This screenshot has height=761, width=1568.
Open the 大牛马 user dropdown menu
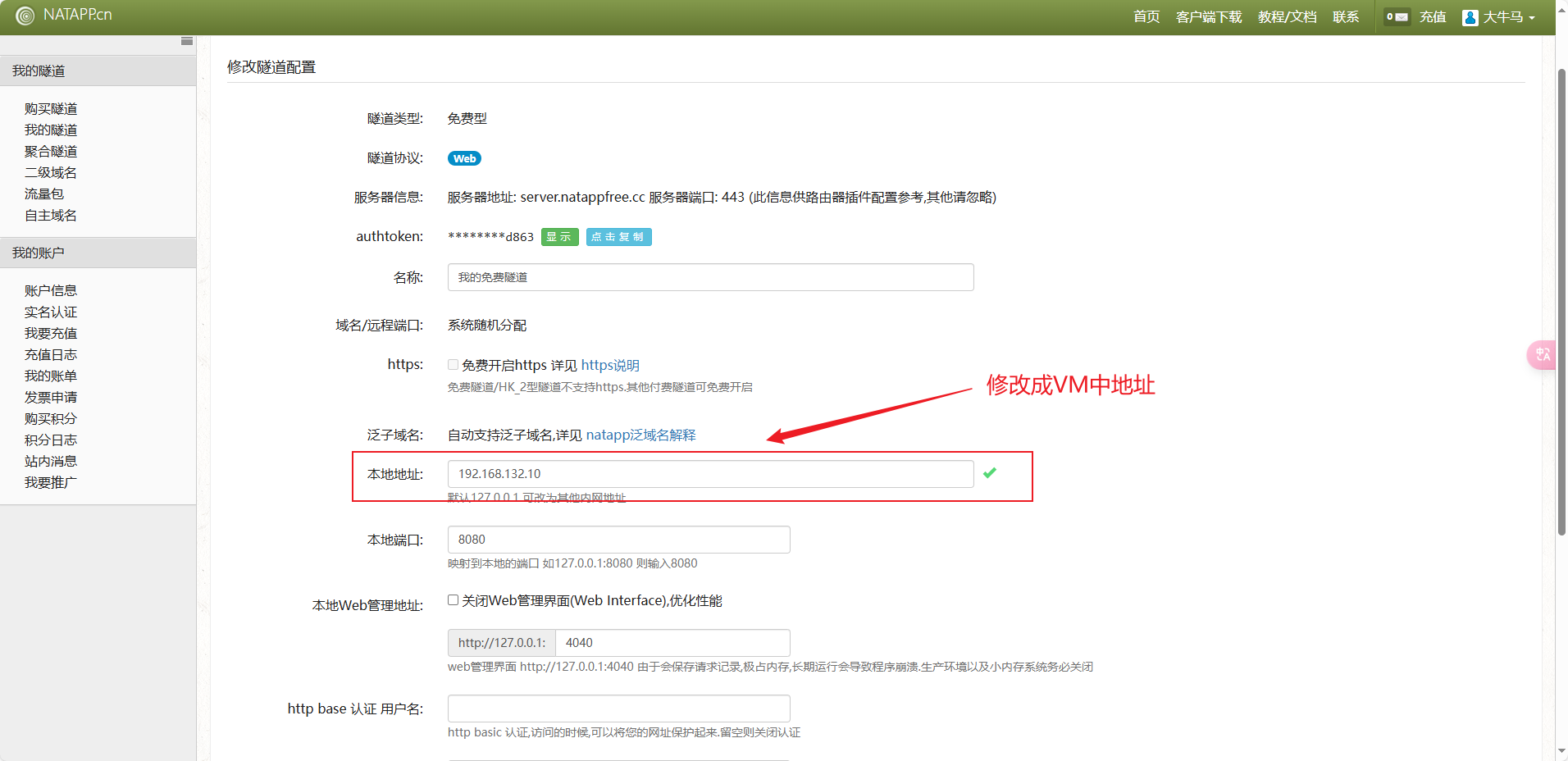pyautogui.click(x=1508, y=17)
